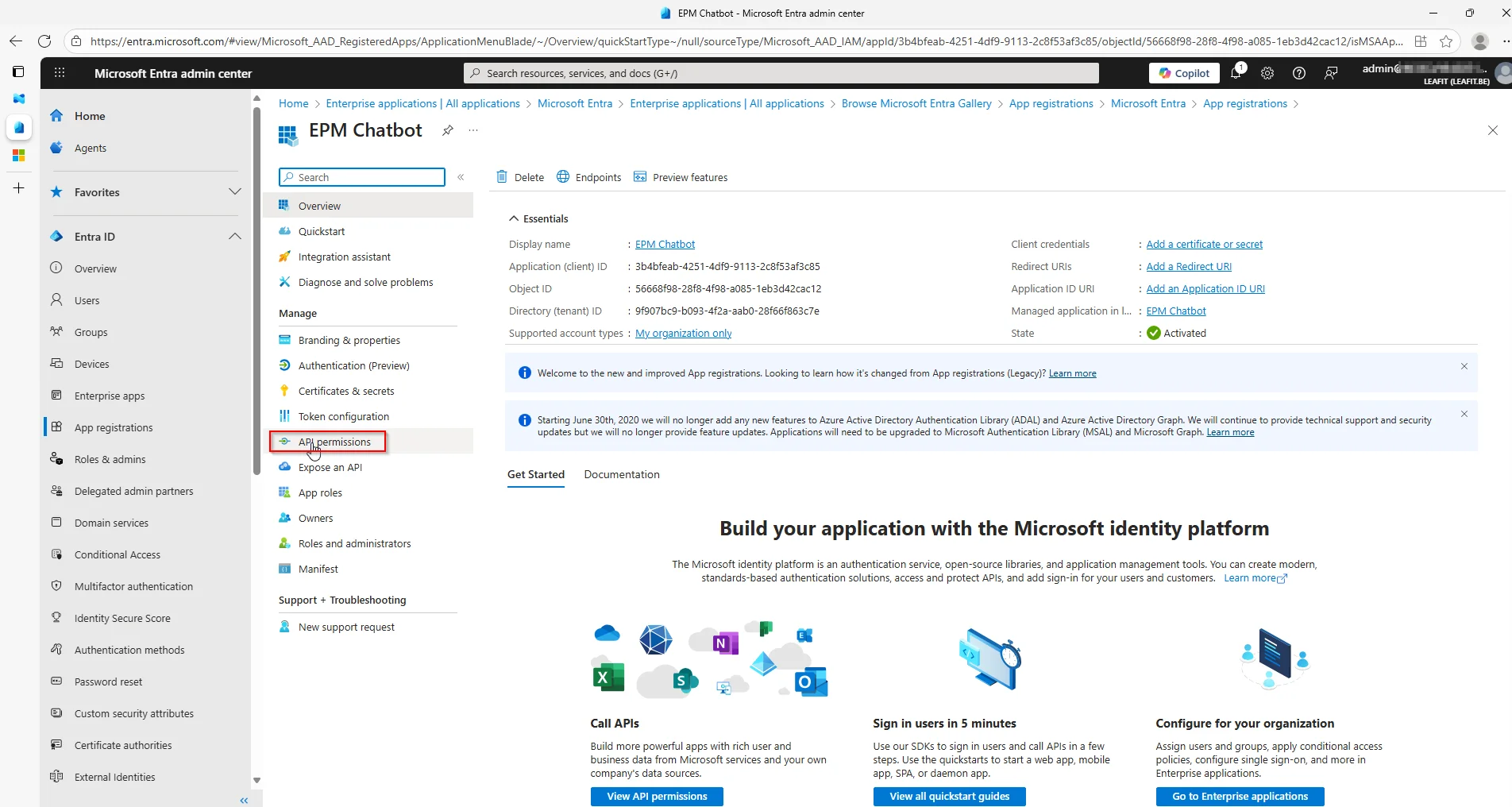Open My organization only link
Image resolution: width=1512 pixels, height=807 pixels.
tap(683, 333)
